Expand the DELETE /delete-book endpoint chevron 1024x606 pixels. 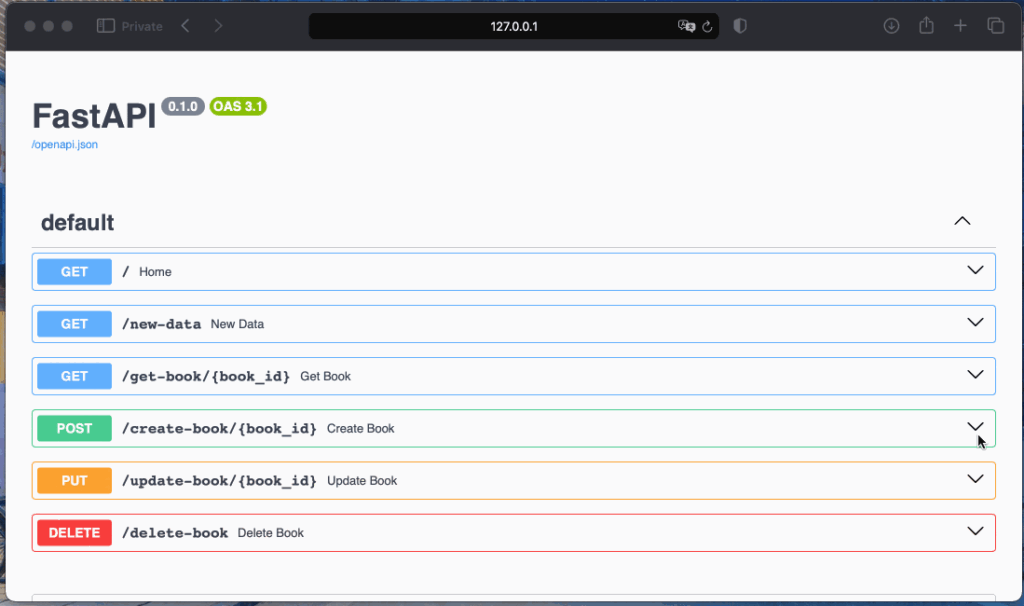pos(976,531)
